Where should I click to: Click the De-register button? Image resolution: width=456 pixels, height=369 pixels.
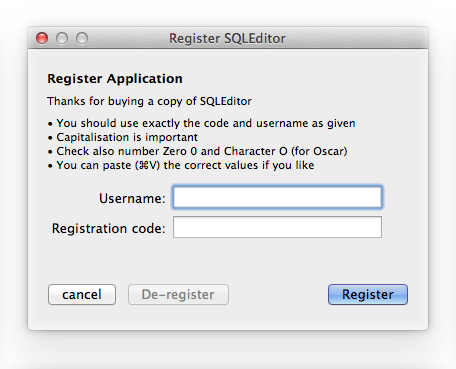coord(178,294)
